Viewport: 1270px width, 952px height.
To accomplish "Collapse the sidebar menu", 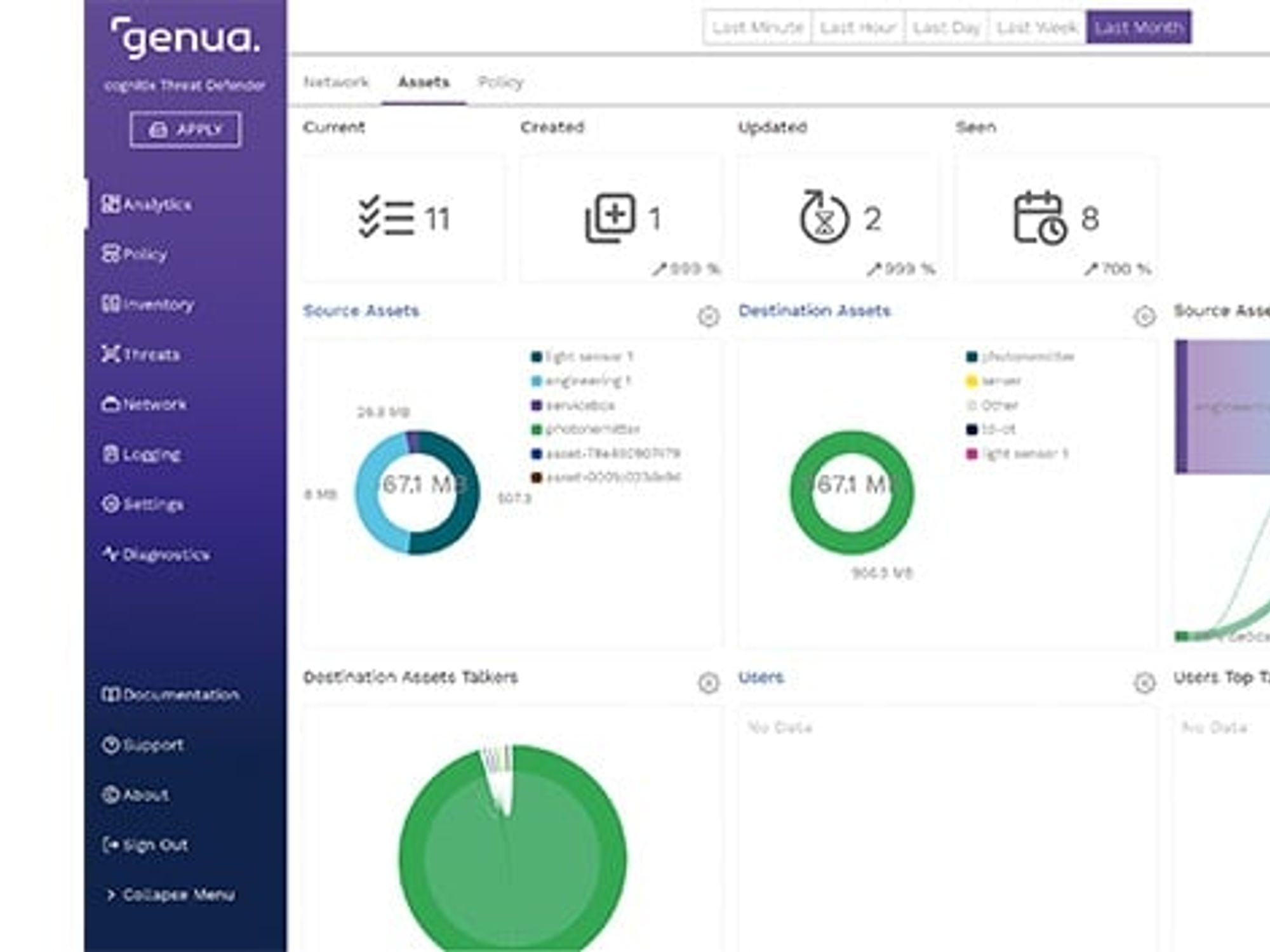I will coord(170,895).
